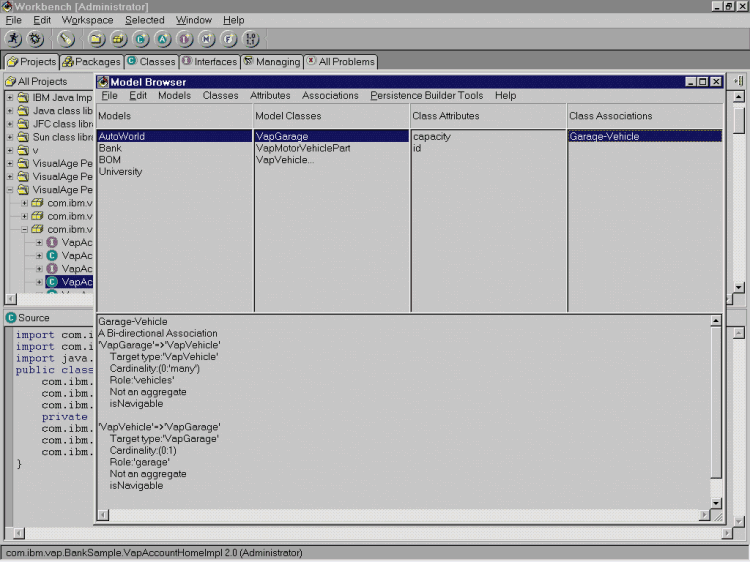
Task: Click the Add Project toolbar icon
Action: click(x=97, y=39)
